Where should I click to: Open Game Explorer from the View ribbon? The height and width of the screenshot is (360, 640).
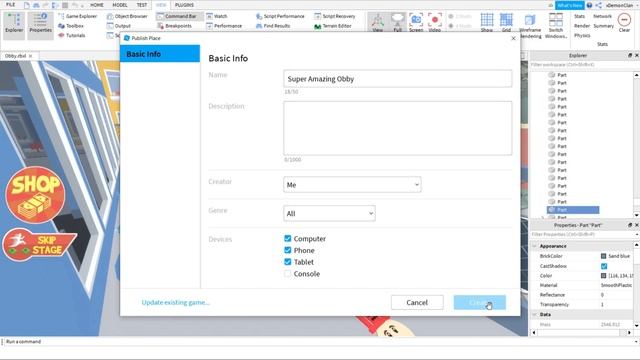(x=78, y=16)
